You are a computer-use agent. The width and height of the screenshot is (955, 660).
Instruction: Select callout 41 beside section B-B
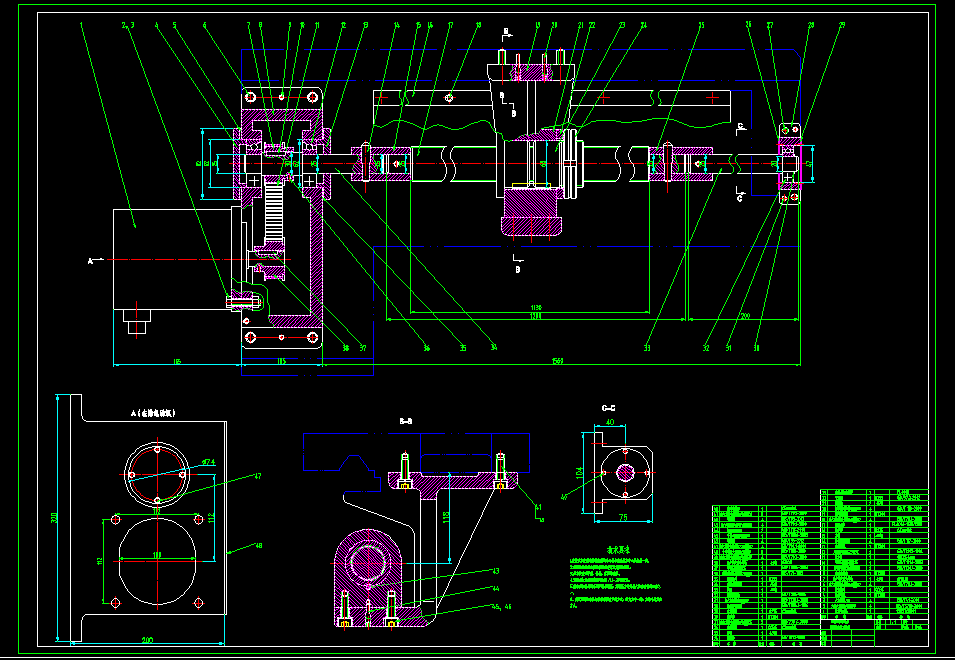coord(538,507)
